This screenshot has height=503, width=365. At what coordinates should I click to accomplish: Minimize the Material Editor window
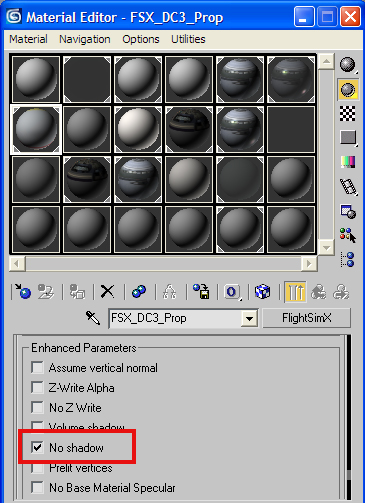click(x=304, y=16)
